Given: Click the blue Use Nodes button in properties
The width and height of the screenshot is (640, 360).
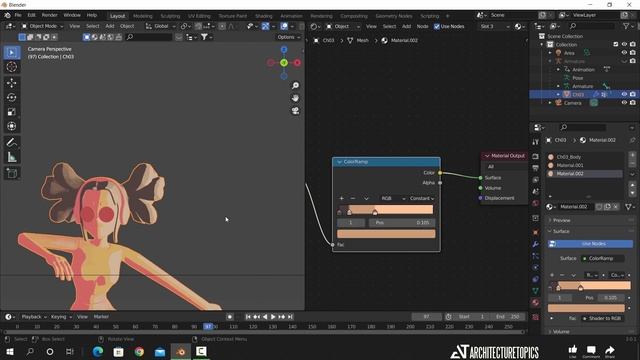Looking at the screenshot, I should click(590, 244).
